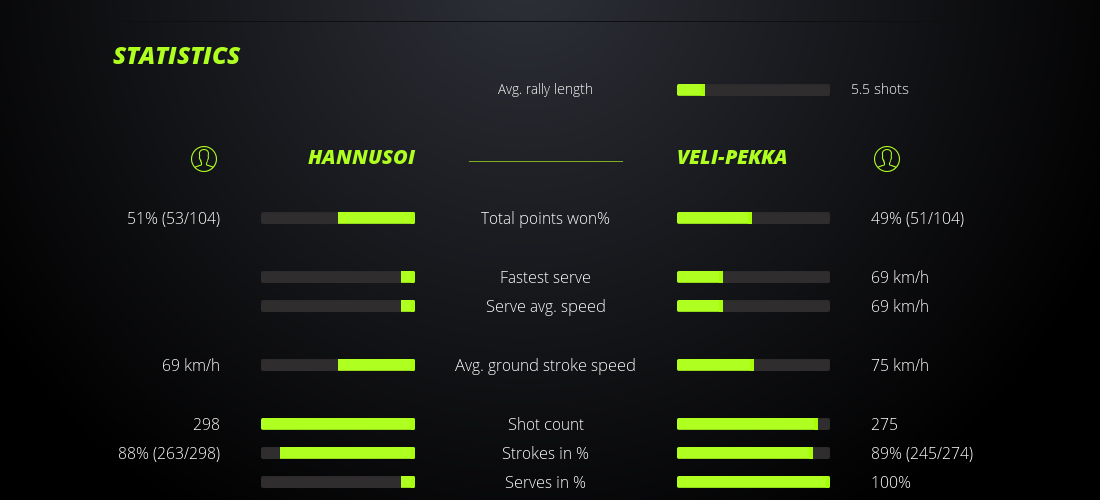The height and width of the screenshot is (500, 1100).
Task: Click the STATISTICS heading
Action: tap(176, 56)
